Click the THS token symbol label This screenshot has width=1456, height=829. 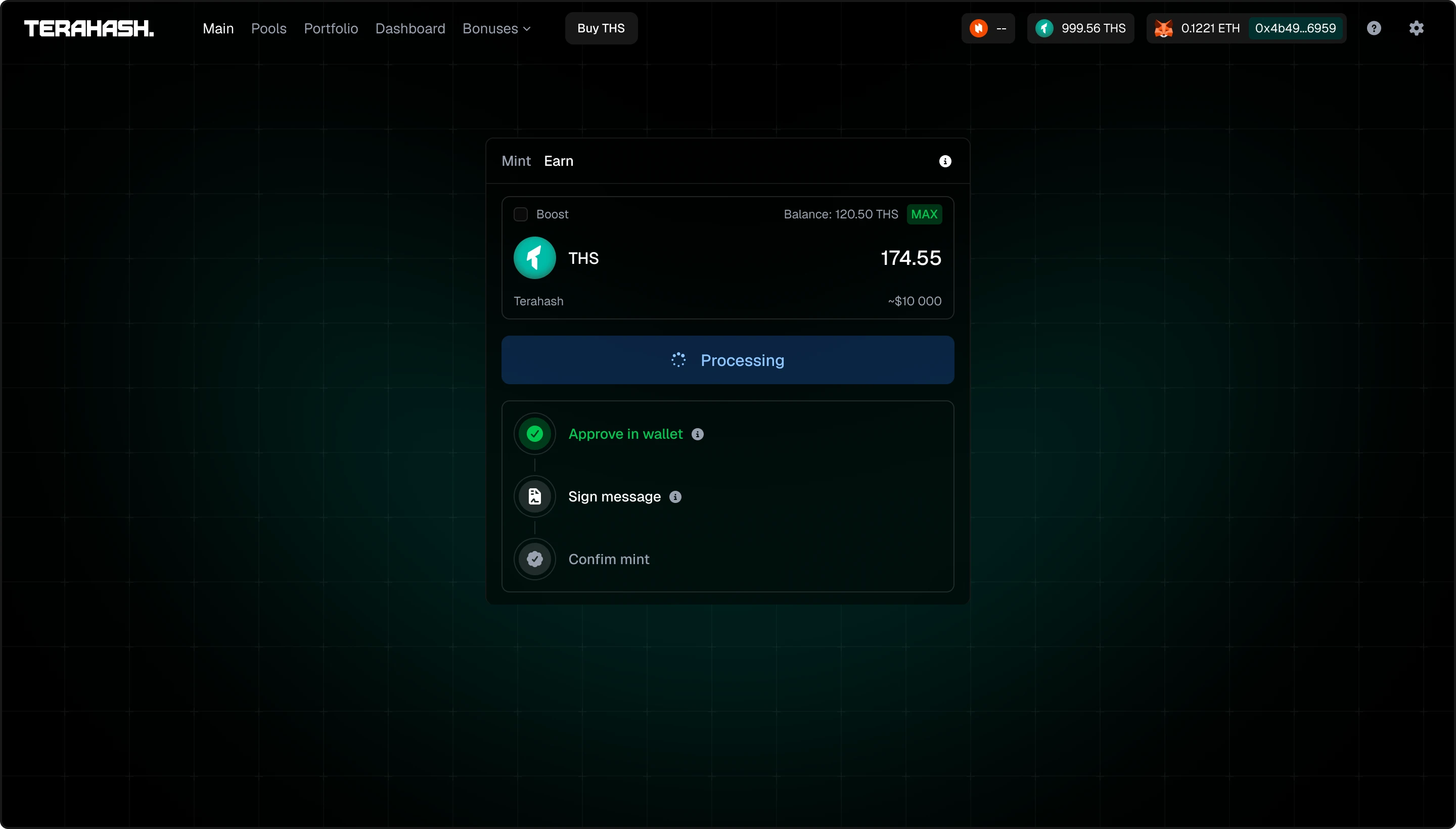583,258
